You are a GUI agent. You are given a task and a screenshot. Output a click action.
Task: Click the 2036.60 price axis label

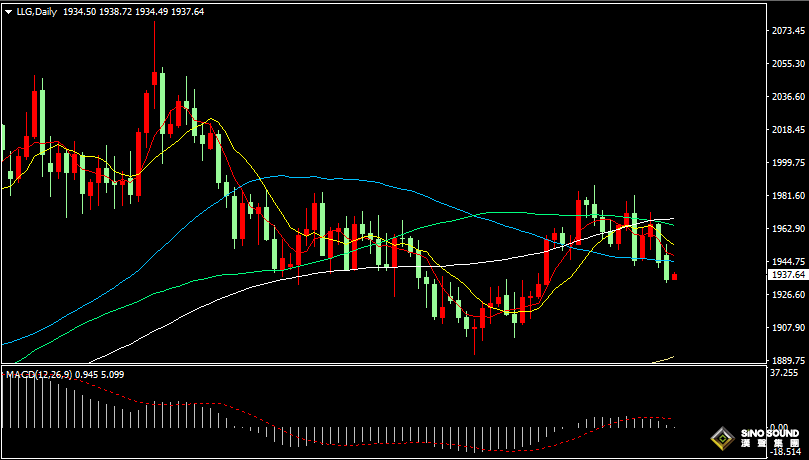click(789, 97)
